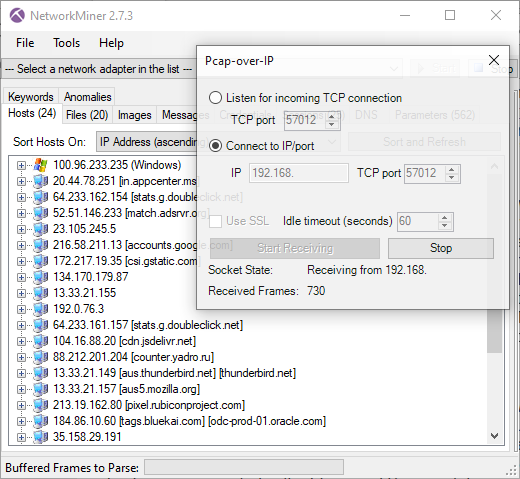Select Listen for incoming TCP connection option
This screenshot has width=520, height=479.
coord(215,98)
